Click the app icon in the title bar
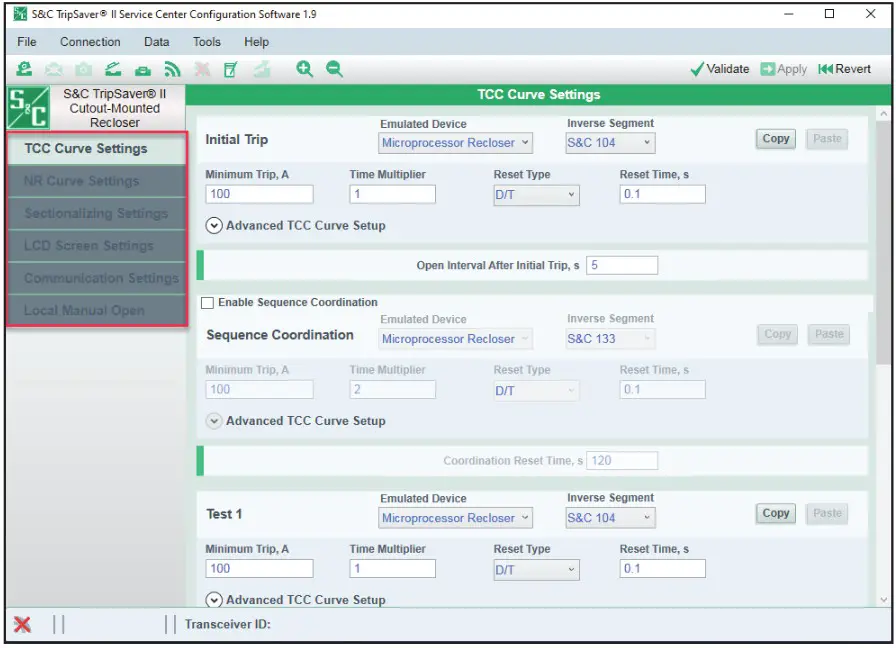This screenshot has height=648, width=896. tap(20, 14)
